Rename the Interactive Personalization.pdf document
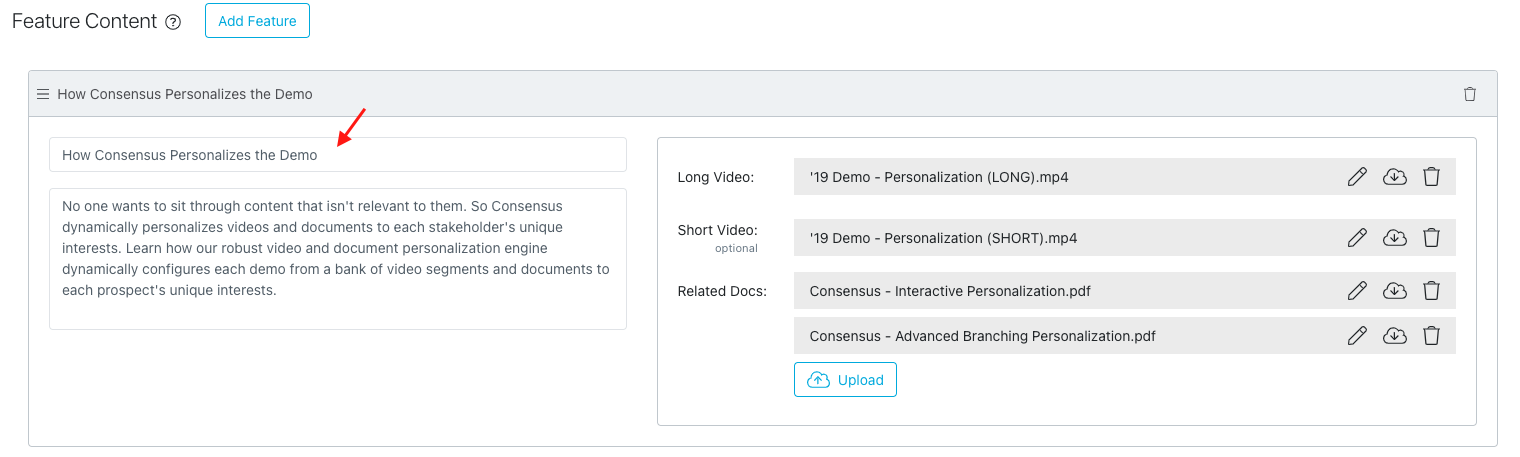 [x=1357, y=291]
